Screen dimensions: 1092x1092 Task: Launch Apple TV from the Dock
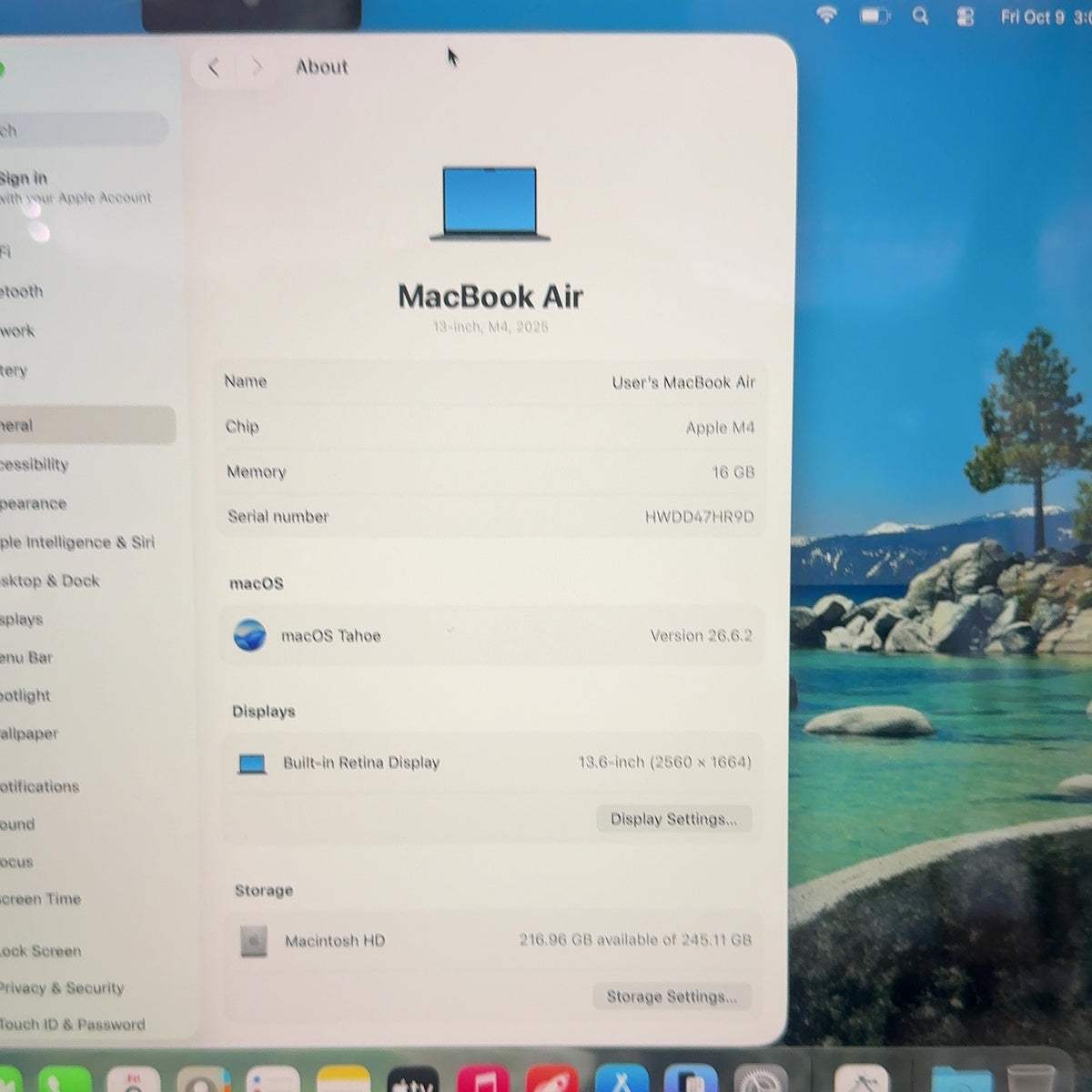pos(414,1079)
